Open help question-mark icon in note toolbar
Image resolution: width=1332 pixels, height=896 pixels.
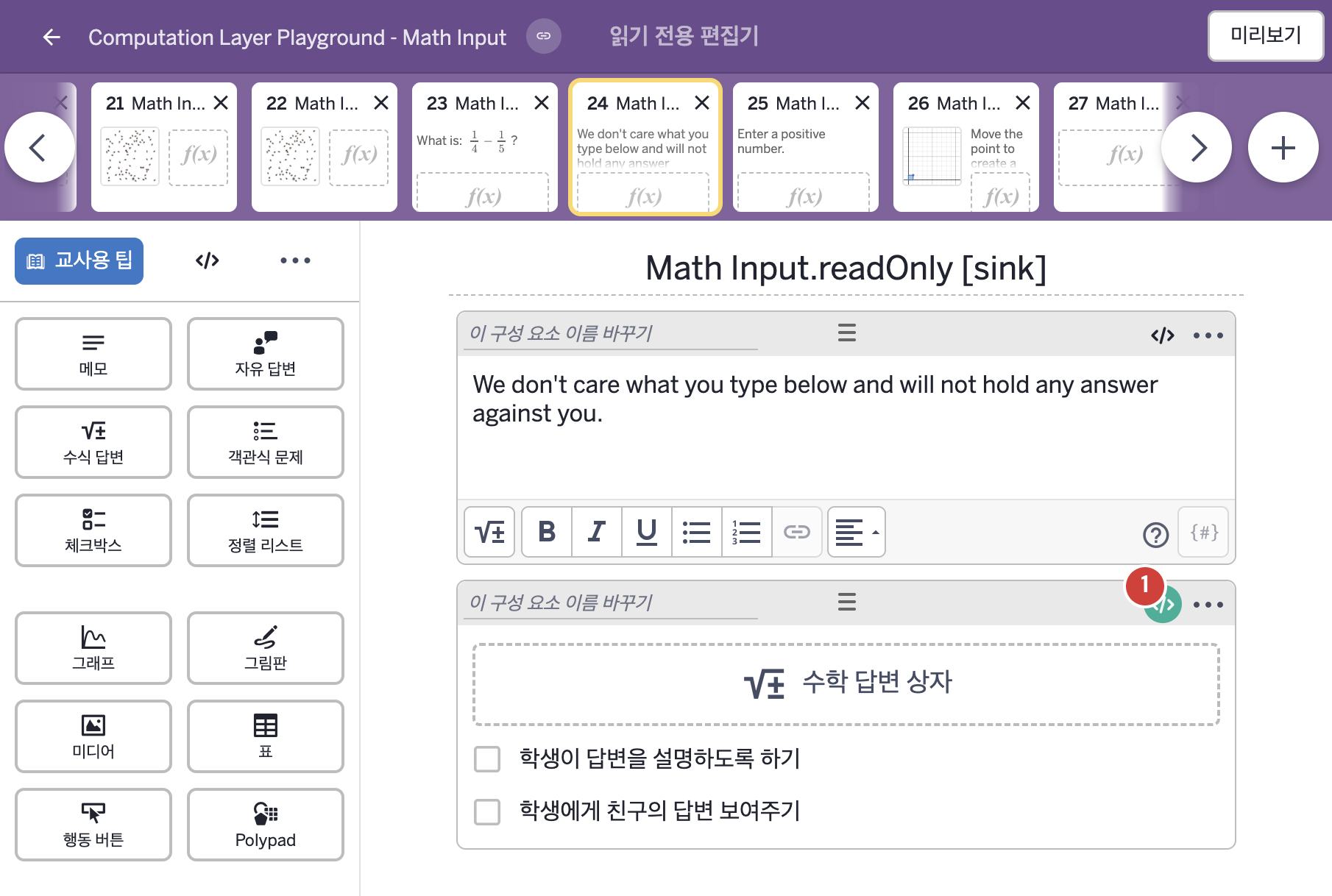[x=1155, y=534]
